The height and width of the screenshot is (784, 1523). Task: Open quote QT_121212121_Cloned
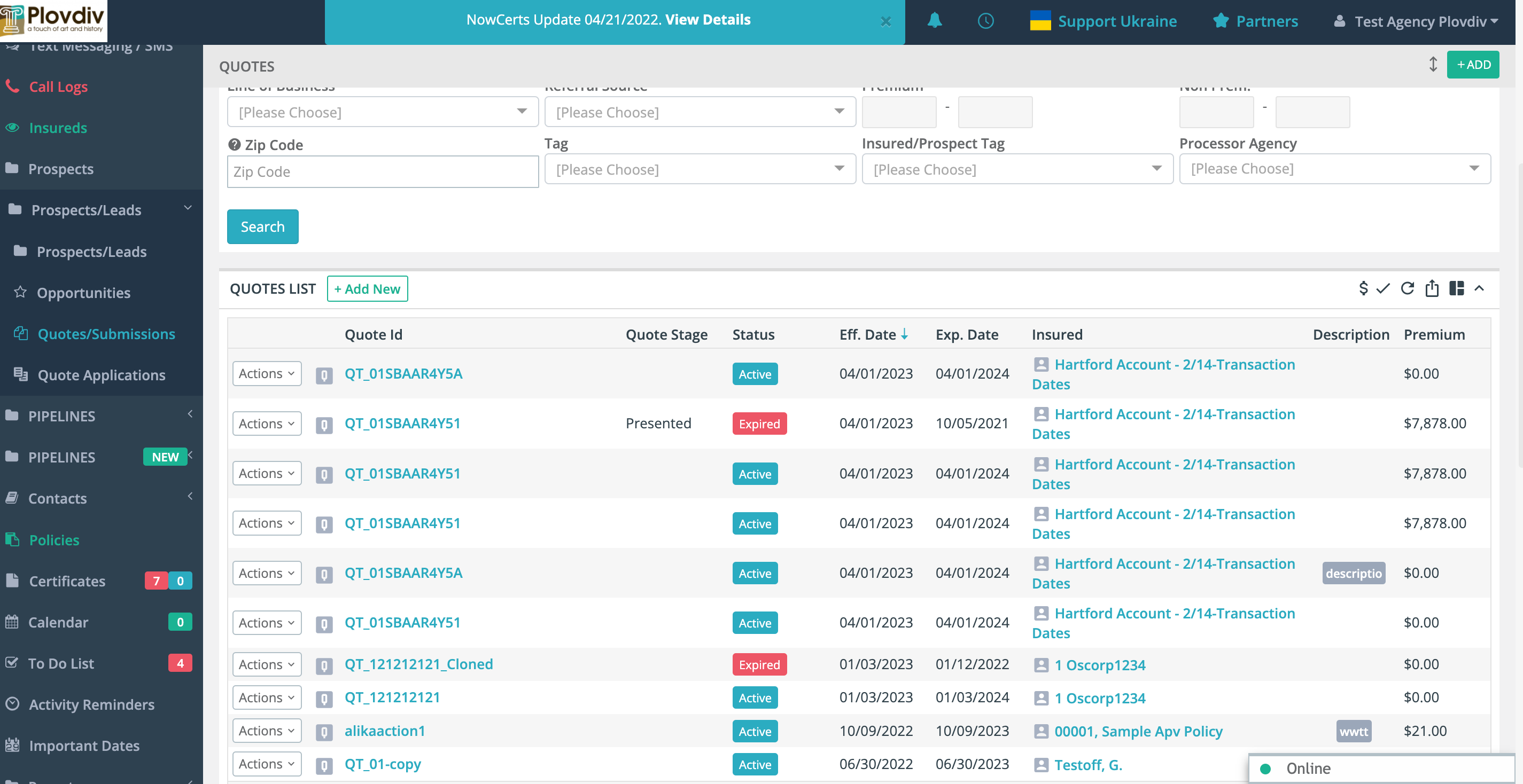pos(418,664)
